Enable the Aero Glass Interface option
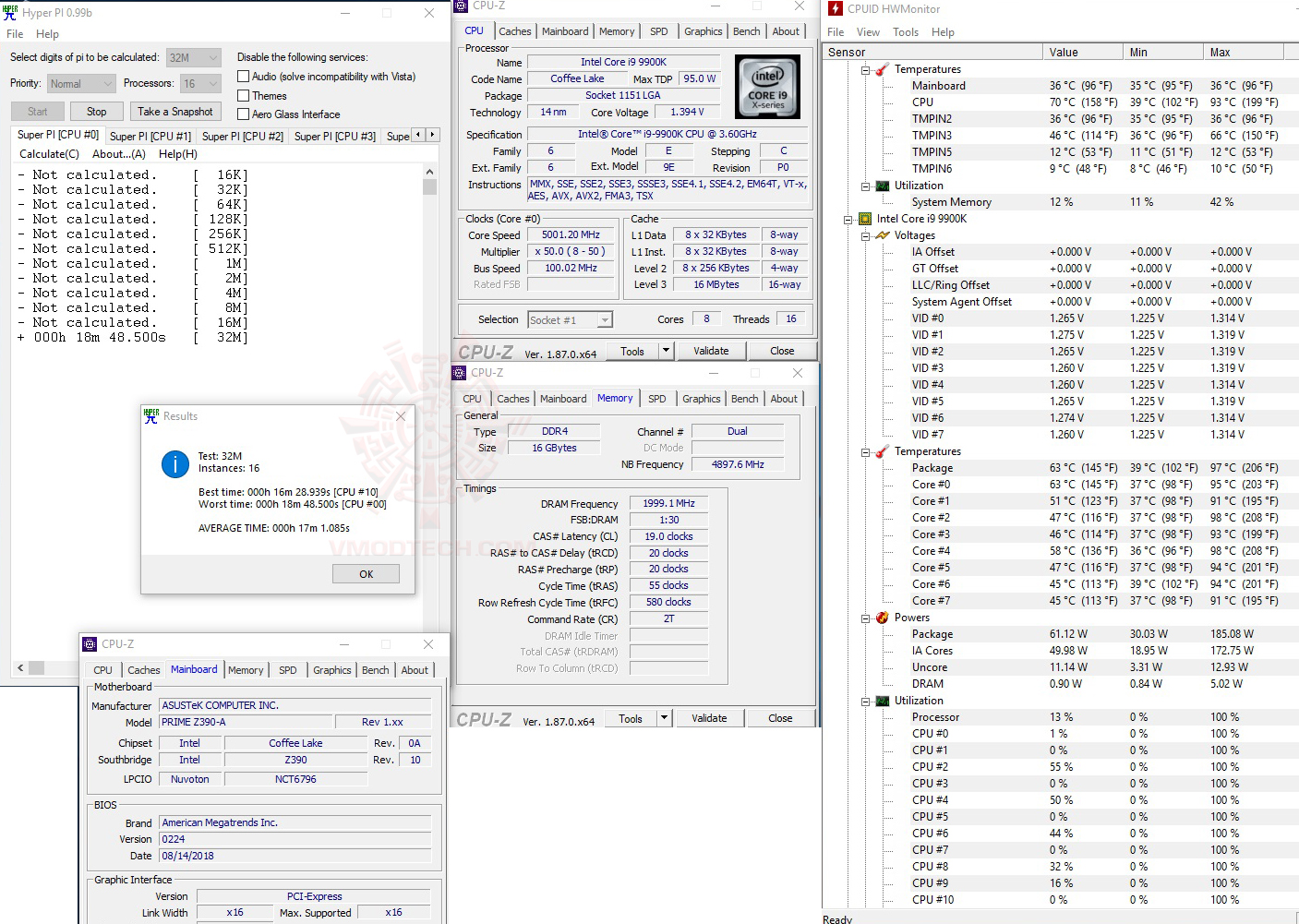This screenshot has width=1299, height=924. tap(245, 114)
